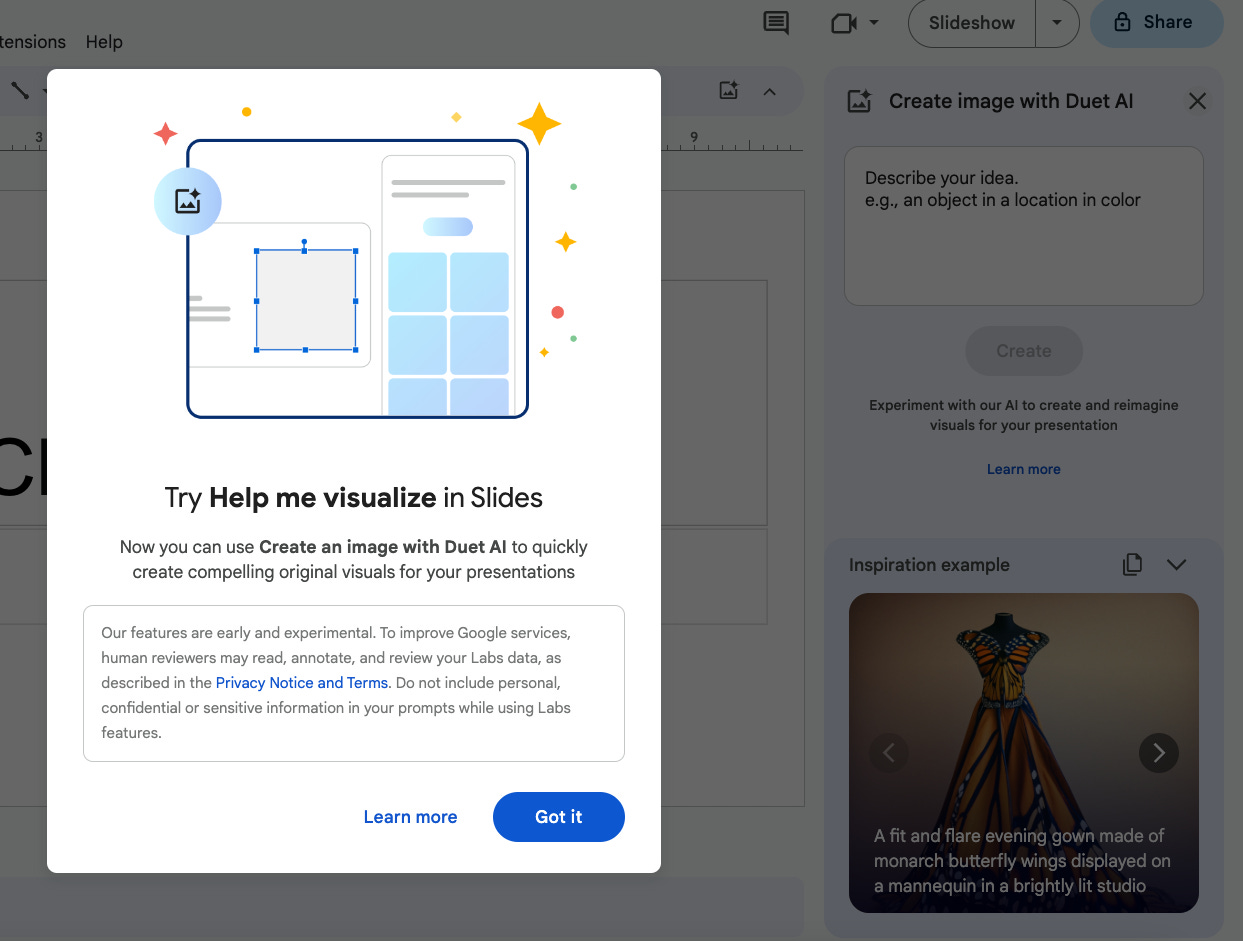Click the Duet AI panel header image icon
Image resolution: width=1243 pixels, height=941 pixels.
coord(859,101)
